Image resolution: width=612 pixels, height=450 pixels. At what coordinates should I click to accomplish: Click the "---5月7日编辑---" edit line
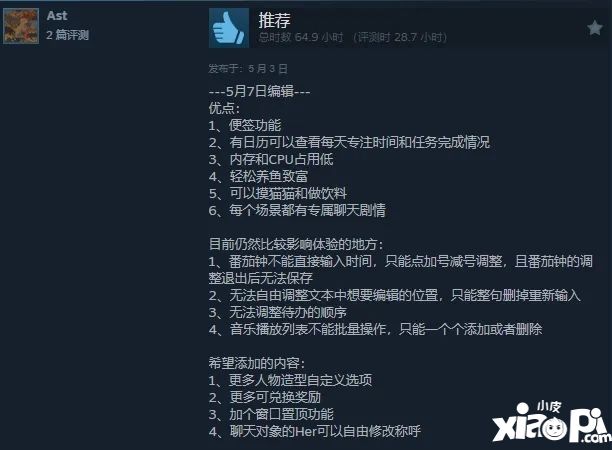pyautogui.click(x=260, y=91)
